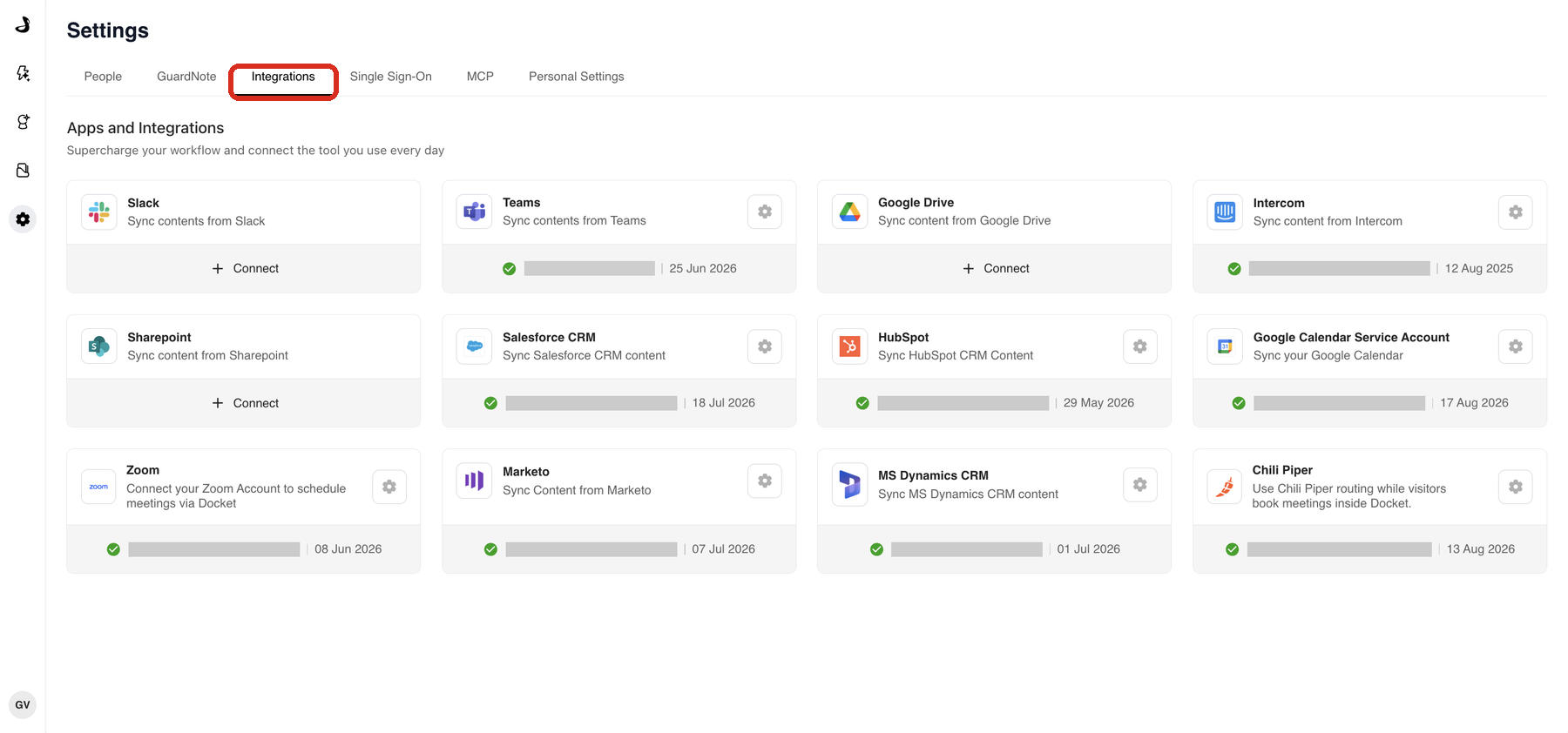Click the Intercom app logo
Viewport: 1568px width, 733px height.
(1225, 212)
